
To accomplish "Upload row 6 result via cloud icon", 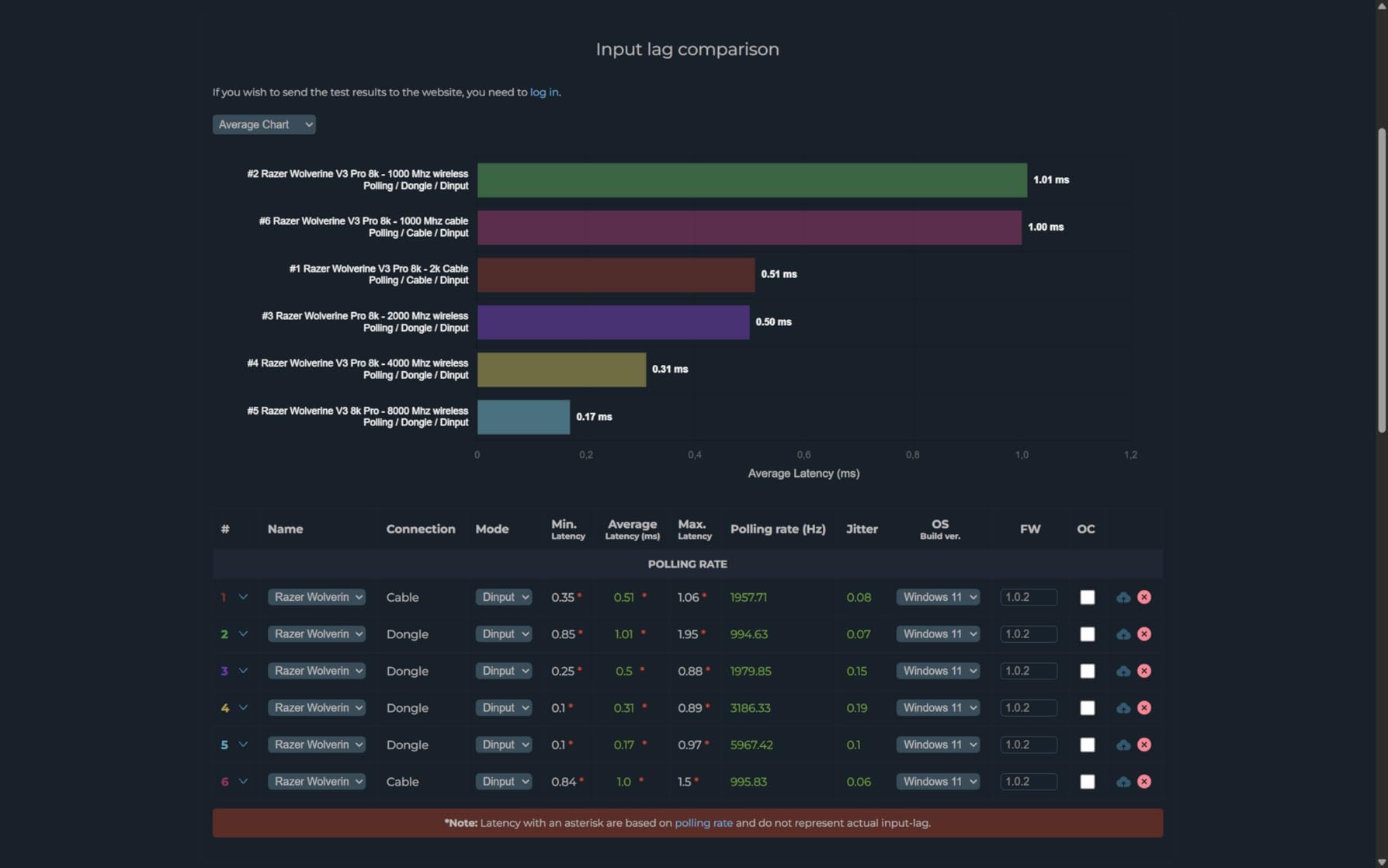I will (1123, 782).
